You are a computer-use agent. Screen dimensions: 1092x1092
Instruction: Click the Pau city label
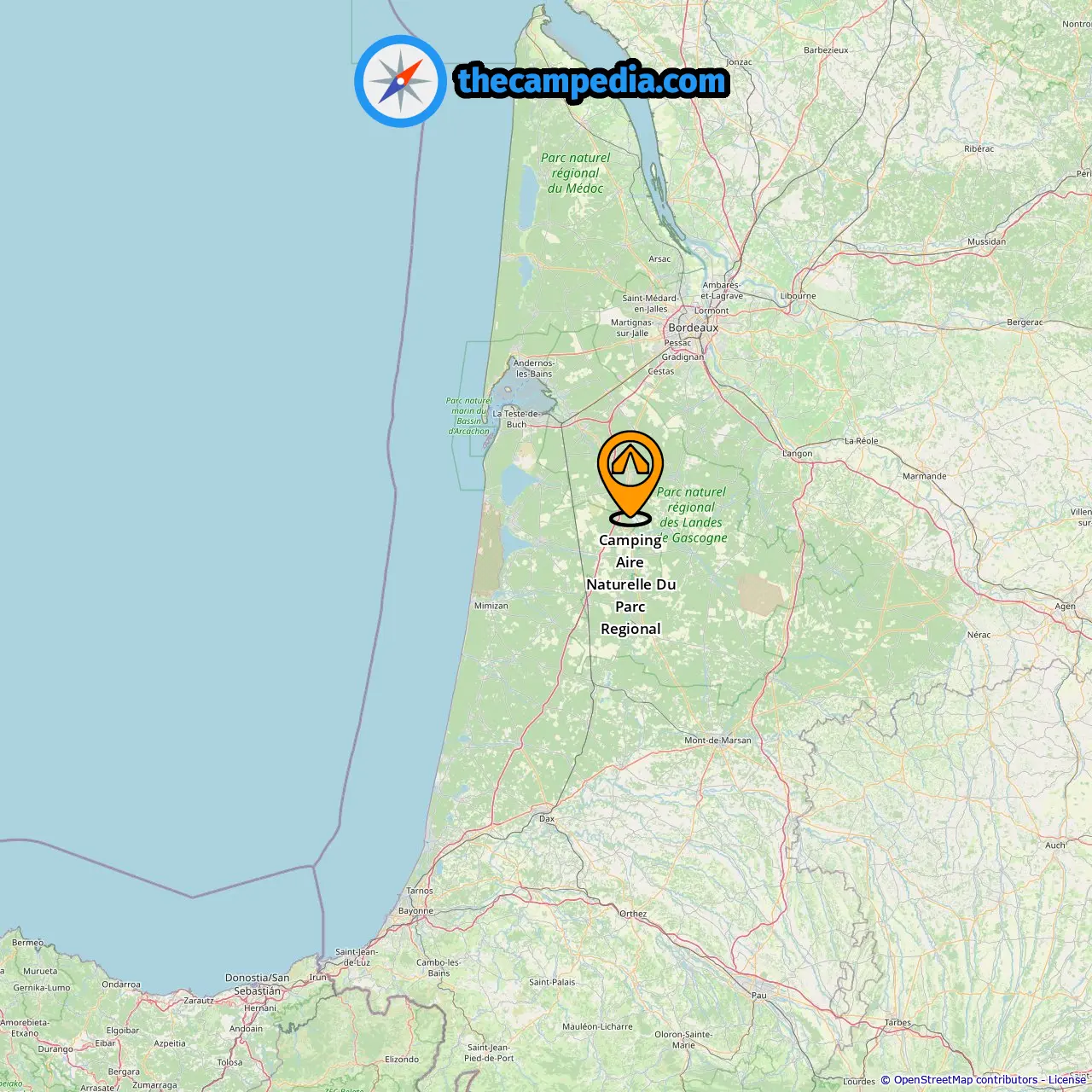[x=758, y=996]
